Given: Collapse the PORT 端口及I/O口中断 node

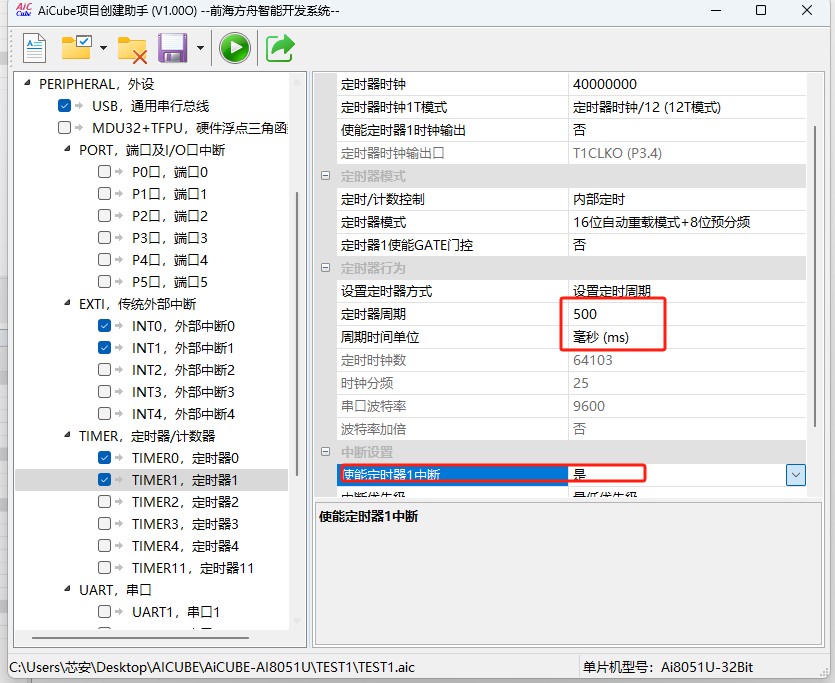Looking at the screenshot, I should click(x=67, y=149).
